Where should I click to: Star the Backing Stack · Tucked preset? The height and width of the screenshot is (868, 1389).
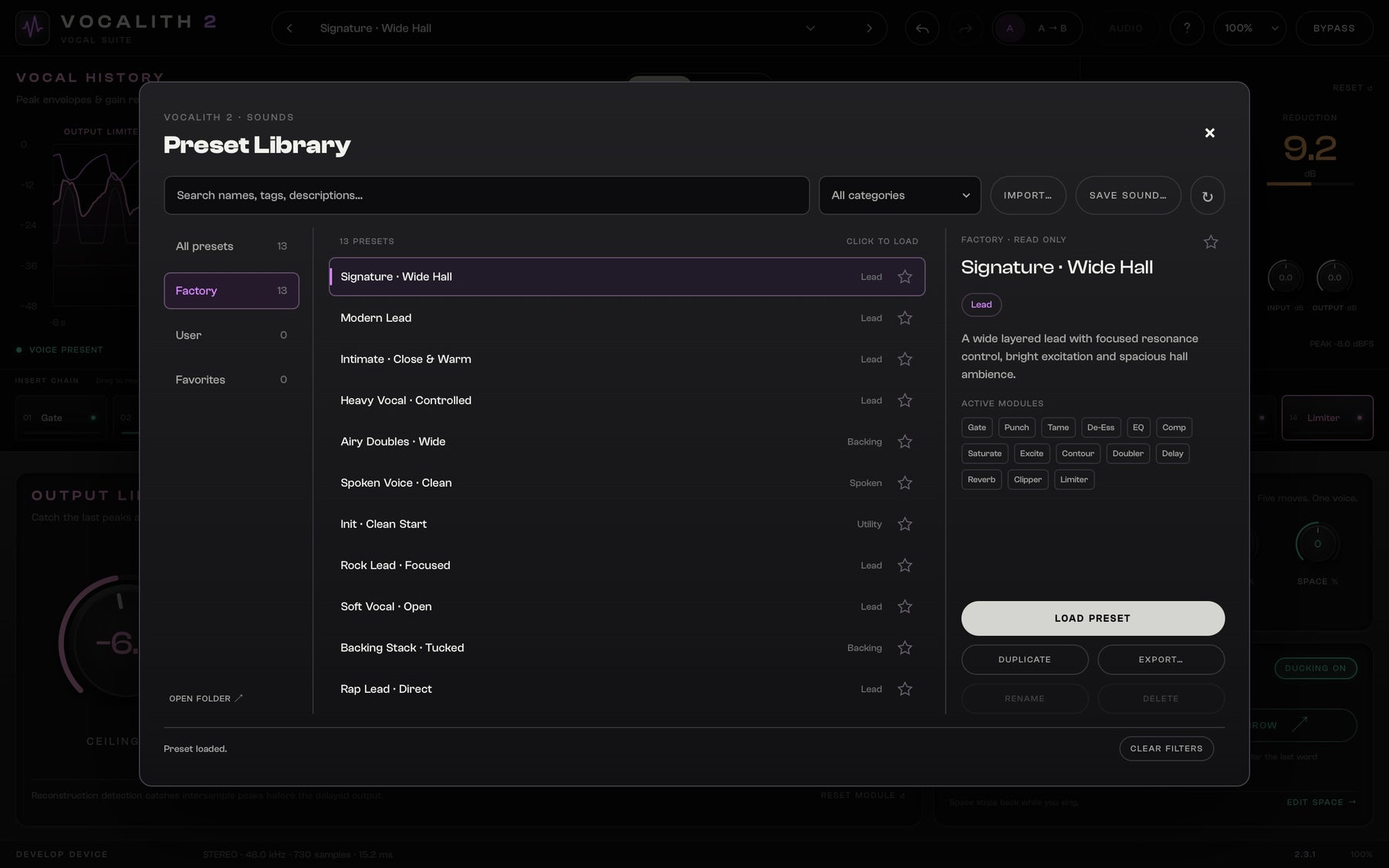[904, 648]
